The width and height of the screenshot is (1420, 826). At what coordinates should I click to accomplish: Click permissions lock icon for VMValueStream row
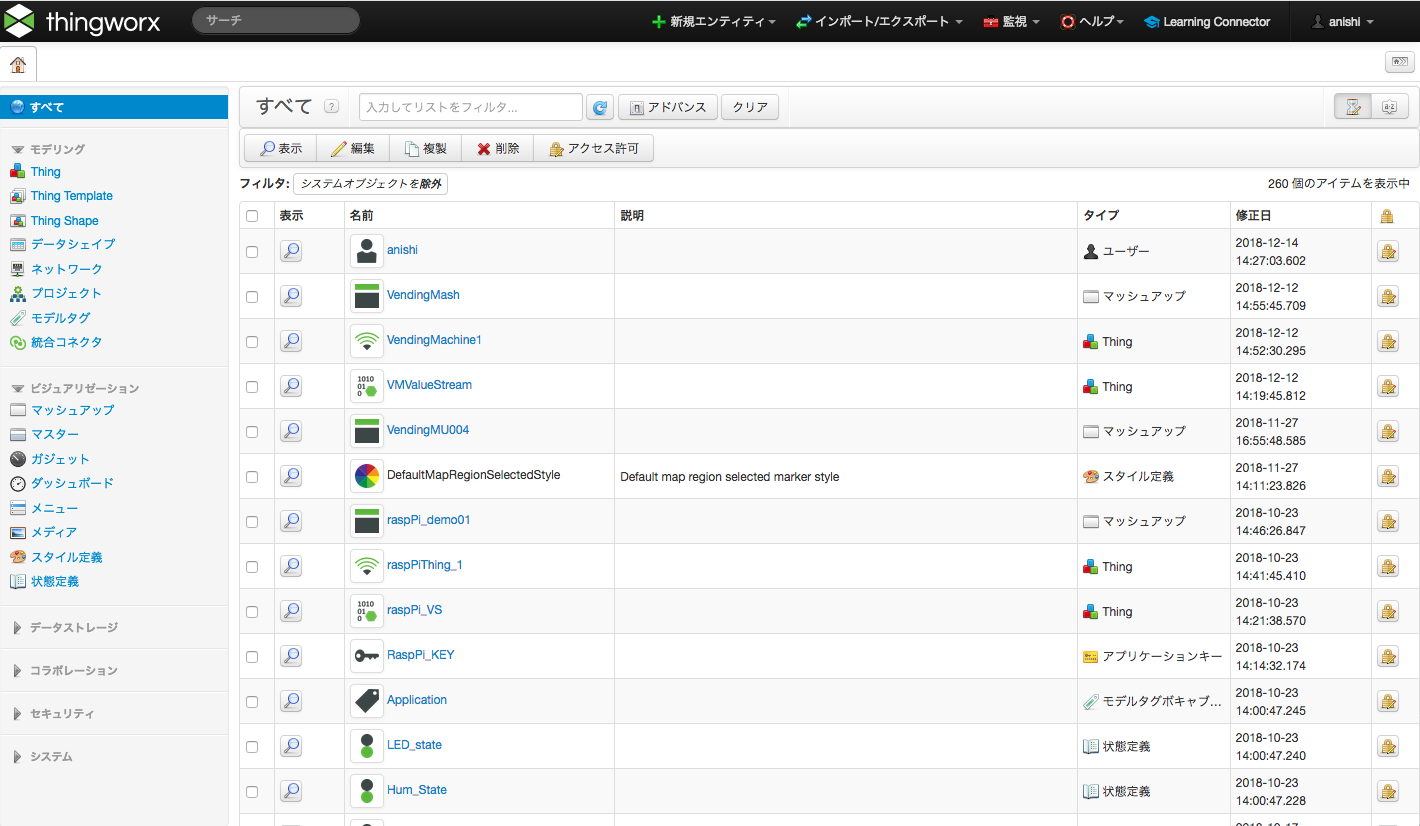point(1387,387)
